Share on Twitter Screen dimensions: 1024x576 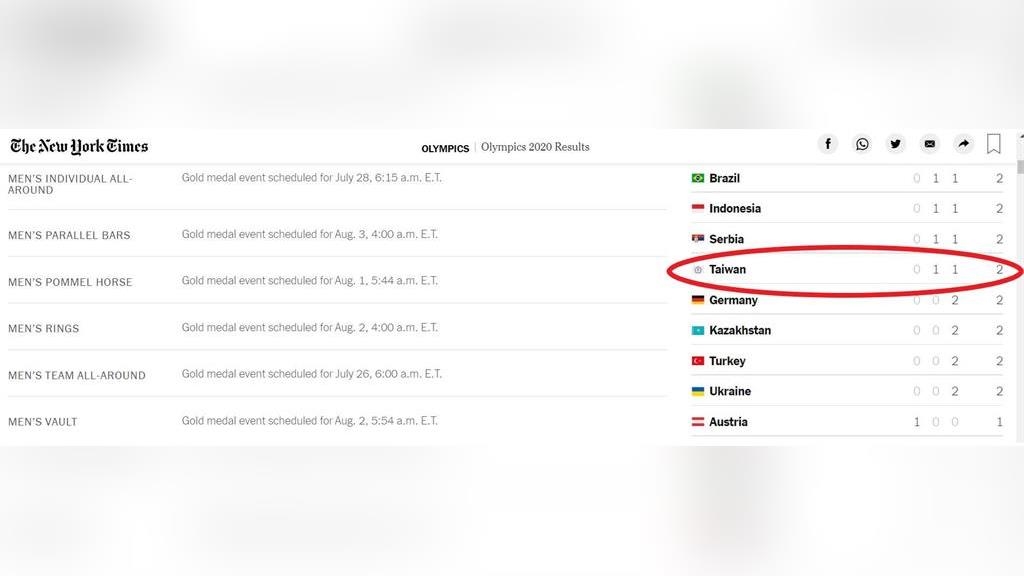pyautogui.click(x=896, y=144)
